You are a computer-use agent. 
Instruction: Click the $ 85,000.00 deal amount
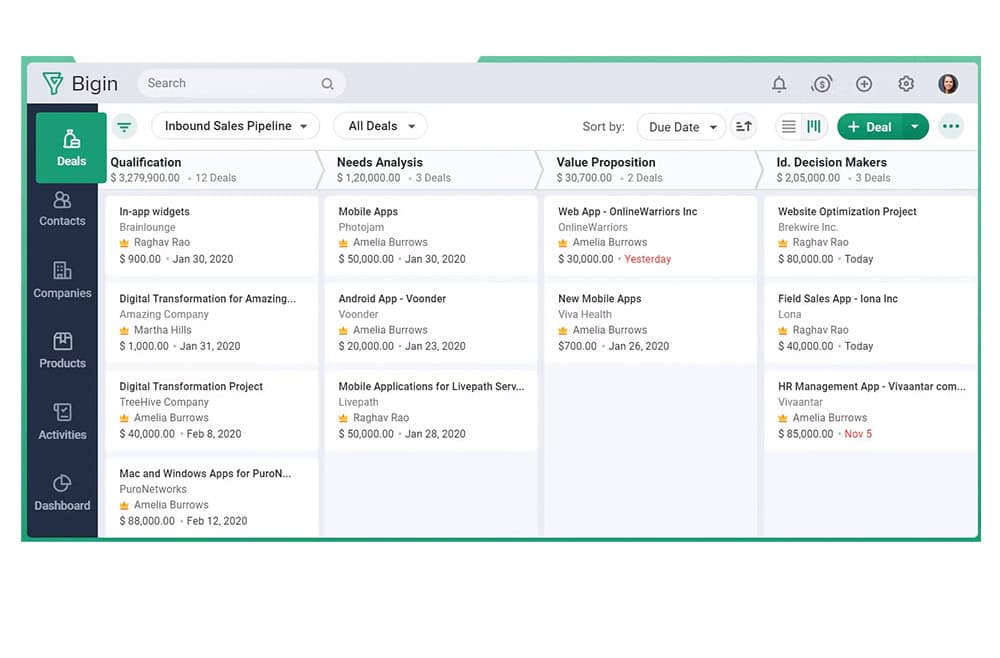(x=805, y=434)
